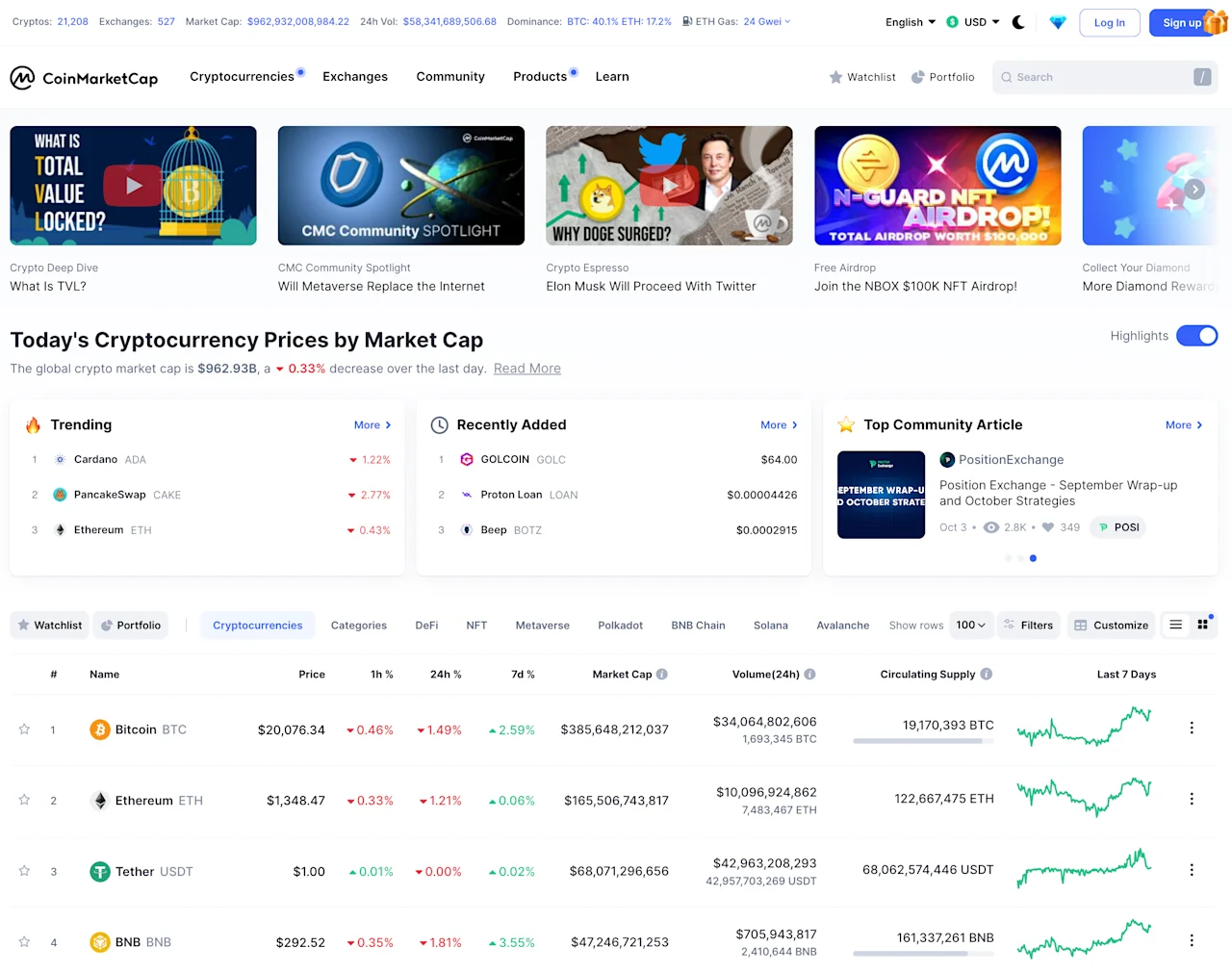Click the CoinMarketCap logo
Viewport: 1232px width, 972px height.
(x=84, y=78)
